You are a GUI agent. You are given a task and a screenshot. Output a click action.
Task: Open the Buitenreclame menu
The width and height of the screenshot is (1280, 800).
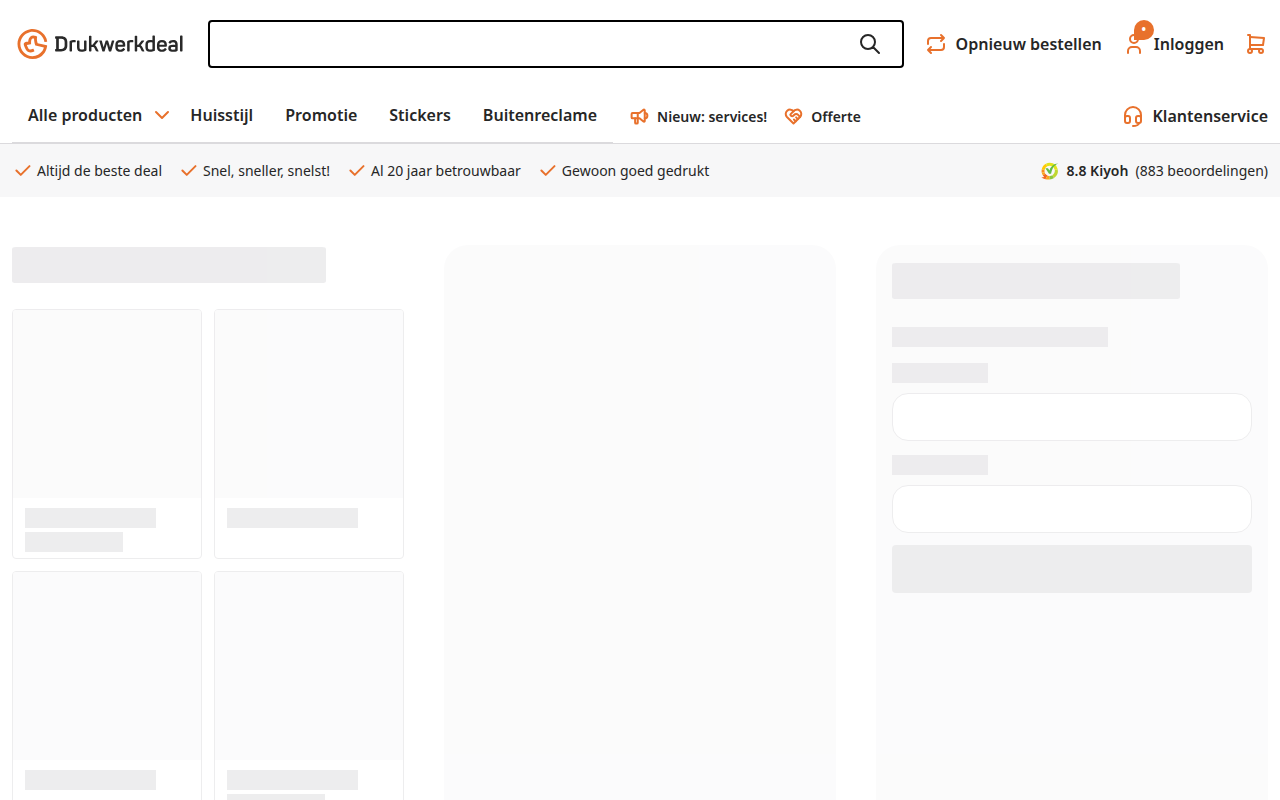tap(540, 115)
